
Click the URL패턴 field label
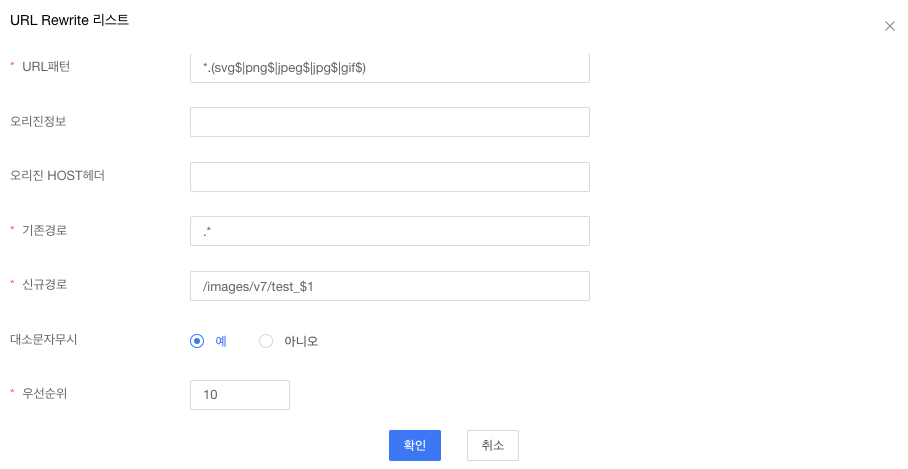(46, 67)
